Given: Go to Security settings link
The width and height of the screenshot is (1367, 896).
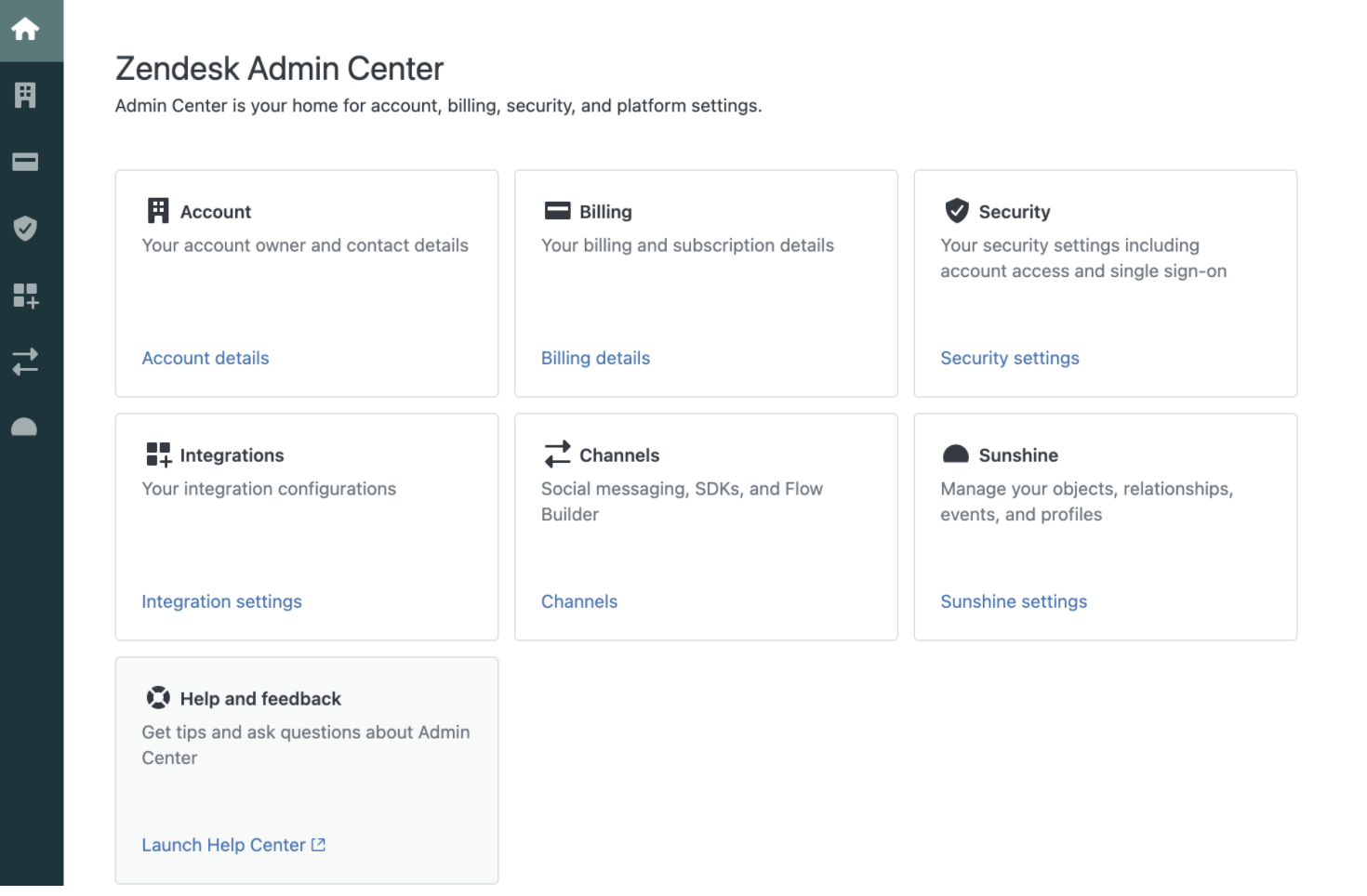Looking at the screenshot, I should pos(1009,358).
